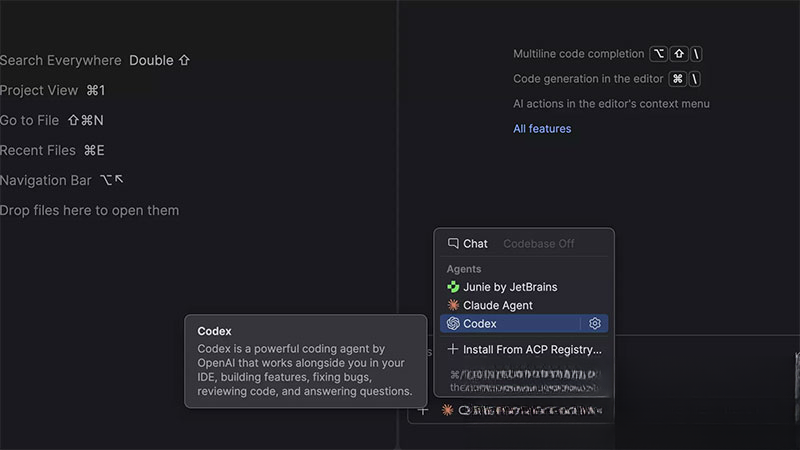Click the Drop files here to open them text
This screenshot has width=800, height=450.
89,211
